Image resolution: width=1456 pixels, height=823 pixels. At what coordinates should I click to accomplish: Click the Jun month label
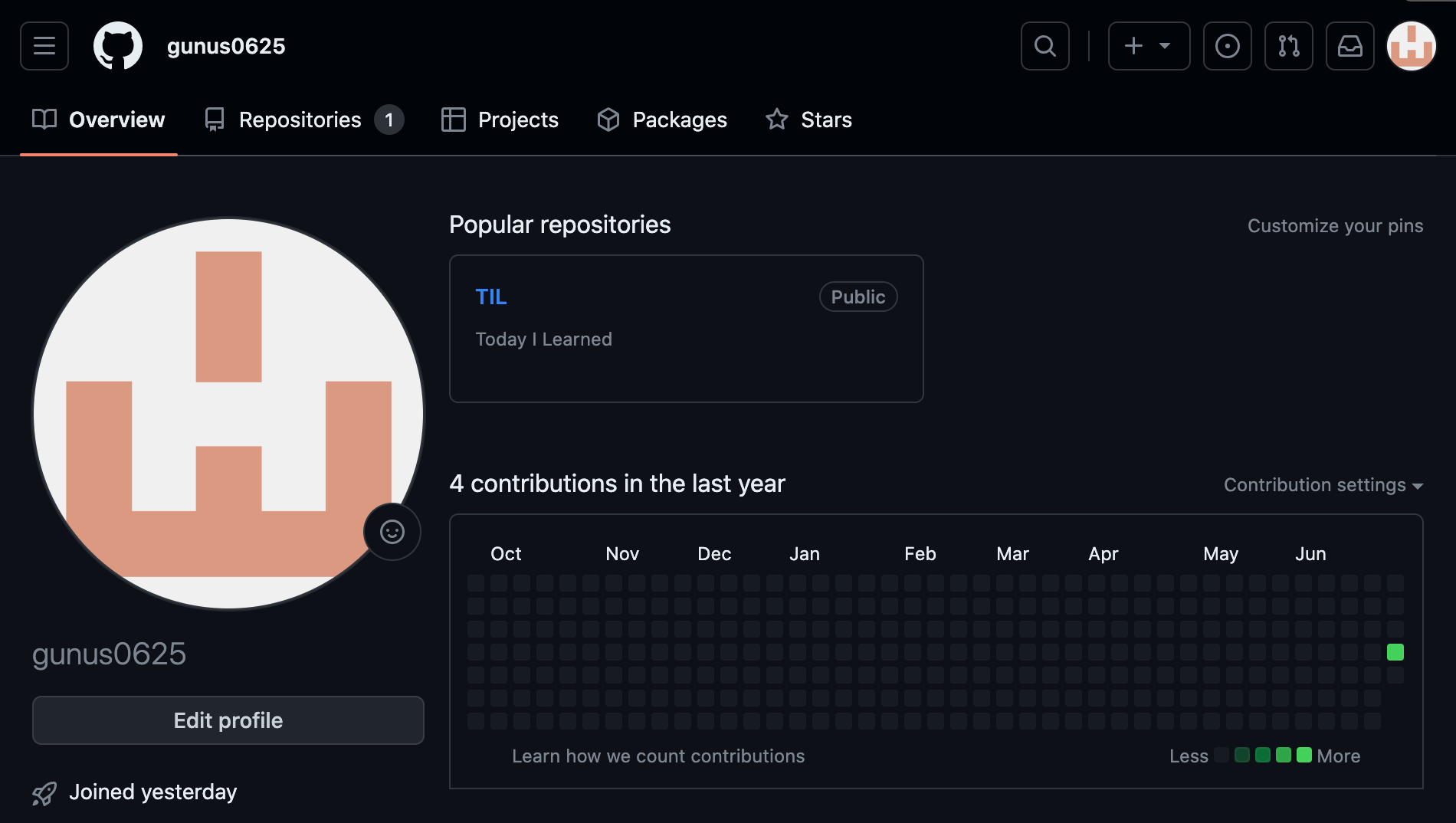click(1310, 553)
